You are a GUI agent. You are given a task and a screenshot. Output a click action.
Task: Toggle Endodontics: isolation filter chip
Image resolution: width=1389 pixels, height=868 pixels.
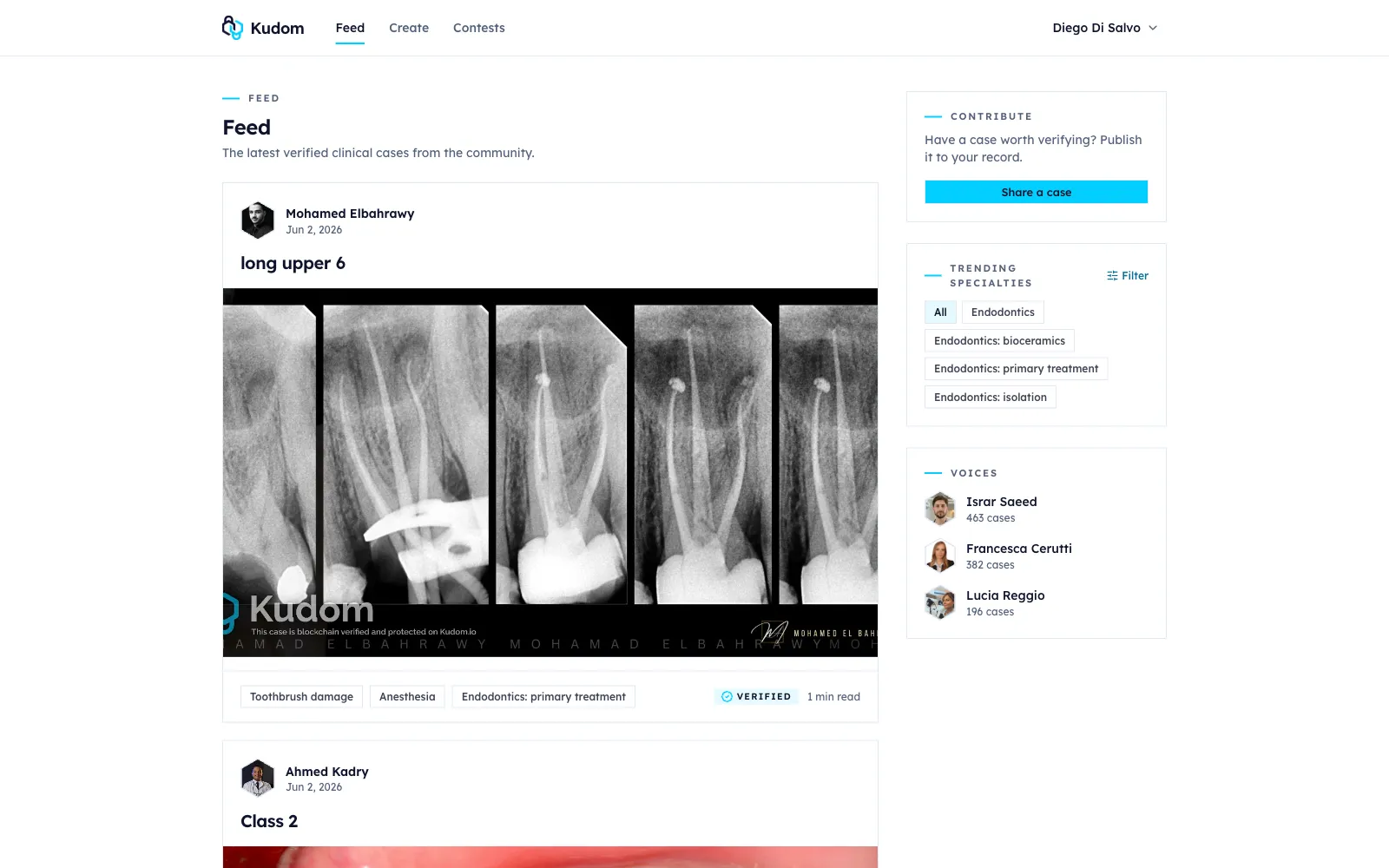[991, 398]
